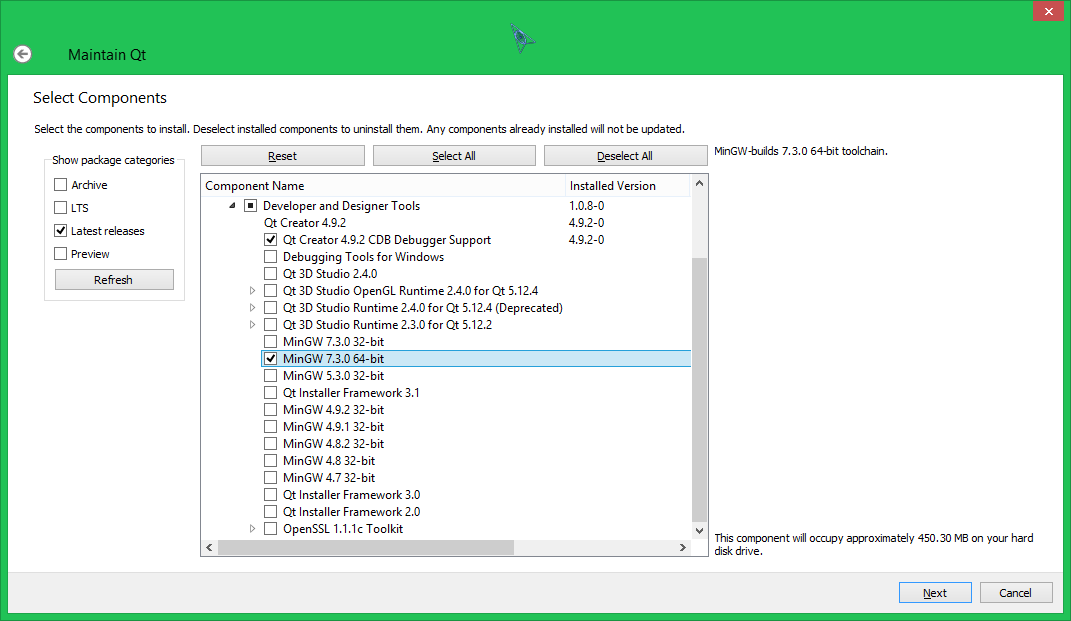Check MinGW 4.9.1 32-bit
The image size is (1071, 621).
270,427
